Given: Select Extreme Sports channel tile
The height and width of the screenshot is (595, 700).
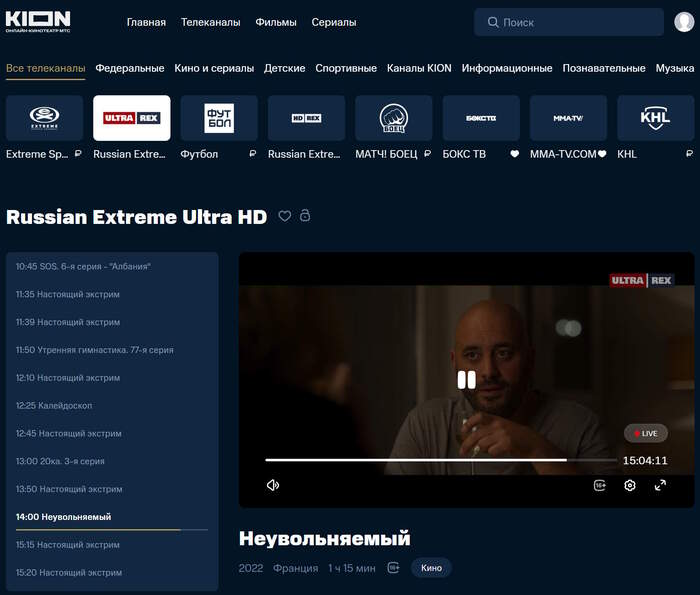Looking at the screenshot, I should point(45,118).
